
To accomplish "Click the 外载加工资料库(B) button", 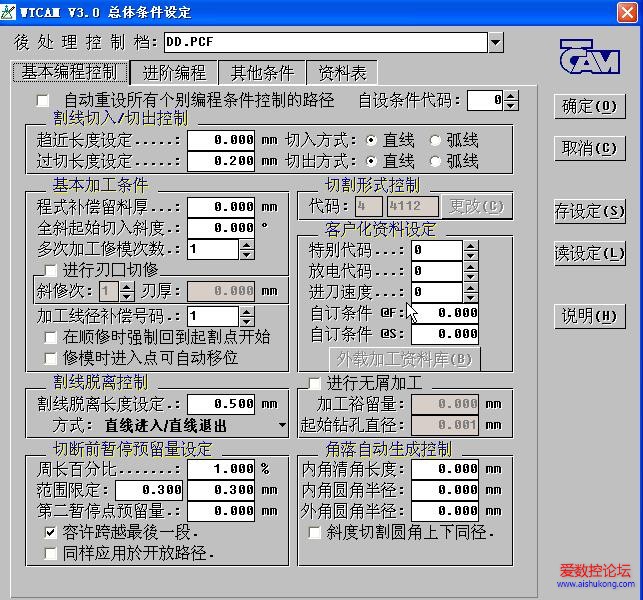I will coord(405,360).
